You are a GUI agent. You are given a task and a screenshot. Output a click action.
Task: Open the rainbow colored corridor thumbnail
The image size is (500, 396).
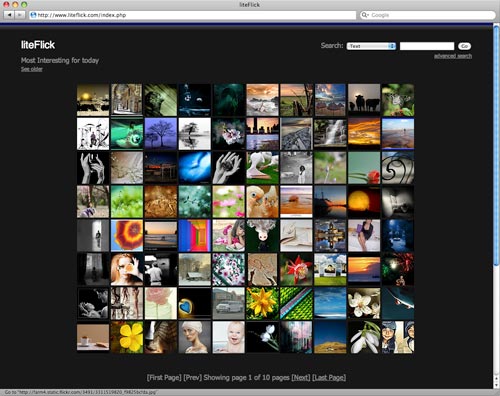click(x=195, y=236)
